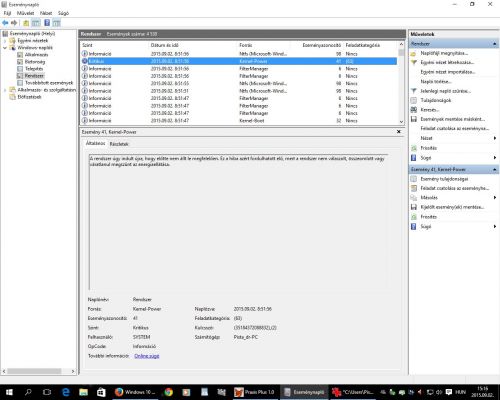Open Microsoft Edge from the taskbar
Viewport: 500px width, 400px height.
(x=66, y=392)
